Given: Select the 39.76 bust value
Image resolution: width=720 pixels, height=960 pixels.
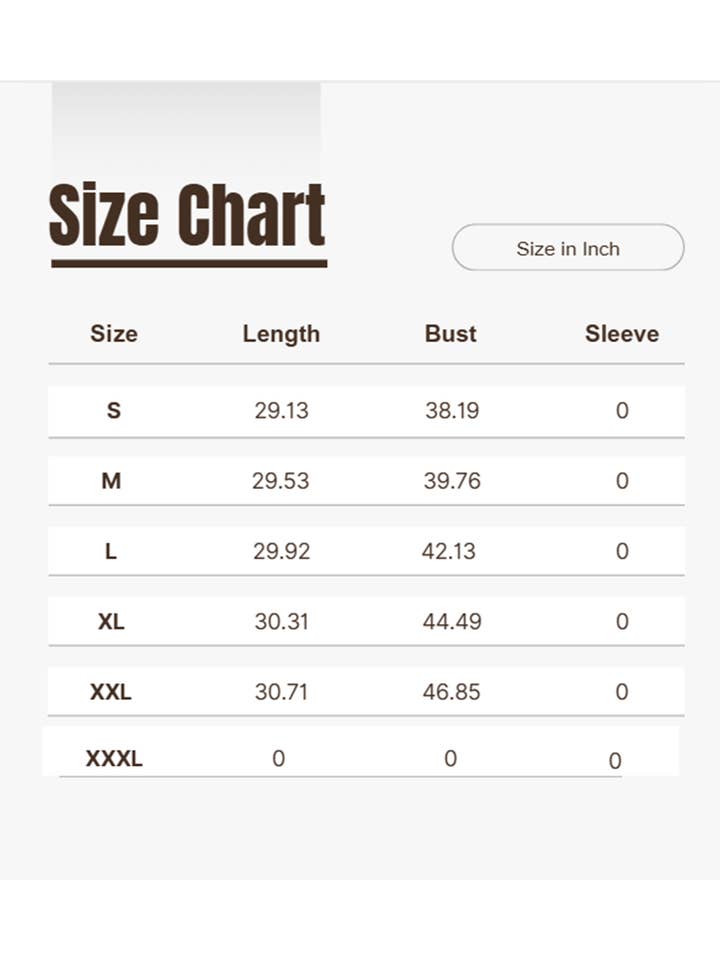Looking at the screenshot, I should click(452, 481).
